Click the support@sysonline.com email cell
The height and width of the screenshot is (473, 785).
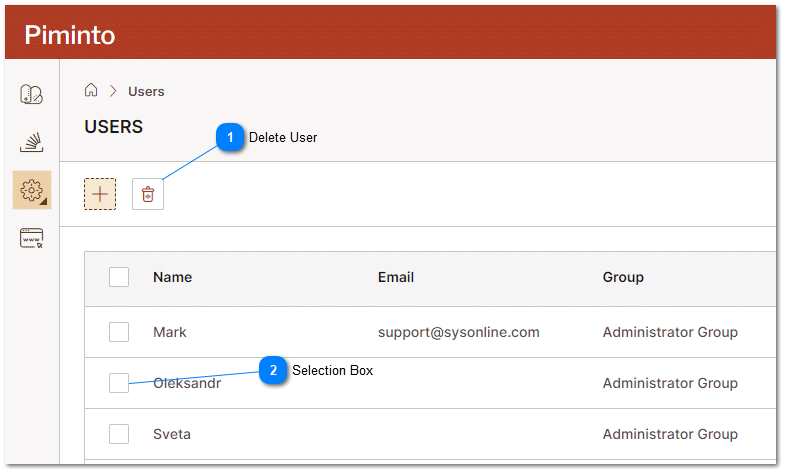click(x=459, y=332)
